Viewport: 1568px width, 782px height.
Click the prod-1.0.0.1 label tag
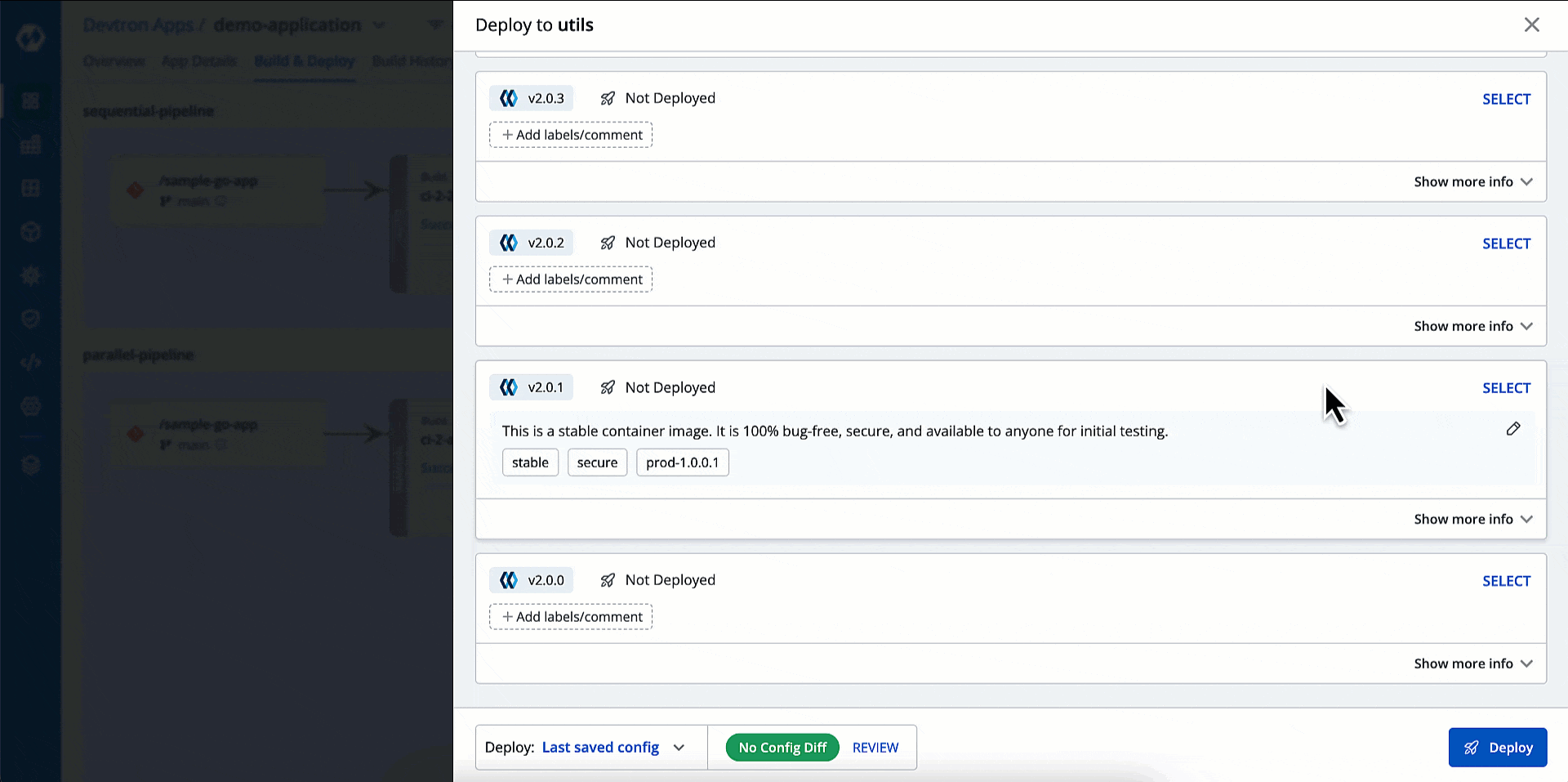point(682,462)
